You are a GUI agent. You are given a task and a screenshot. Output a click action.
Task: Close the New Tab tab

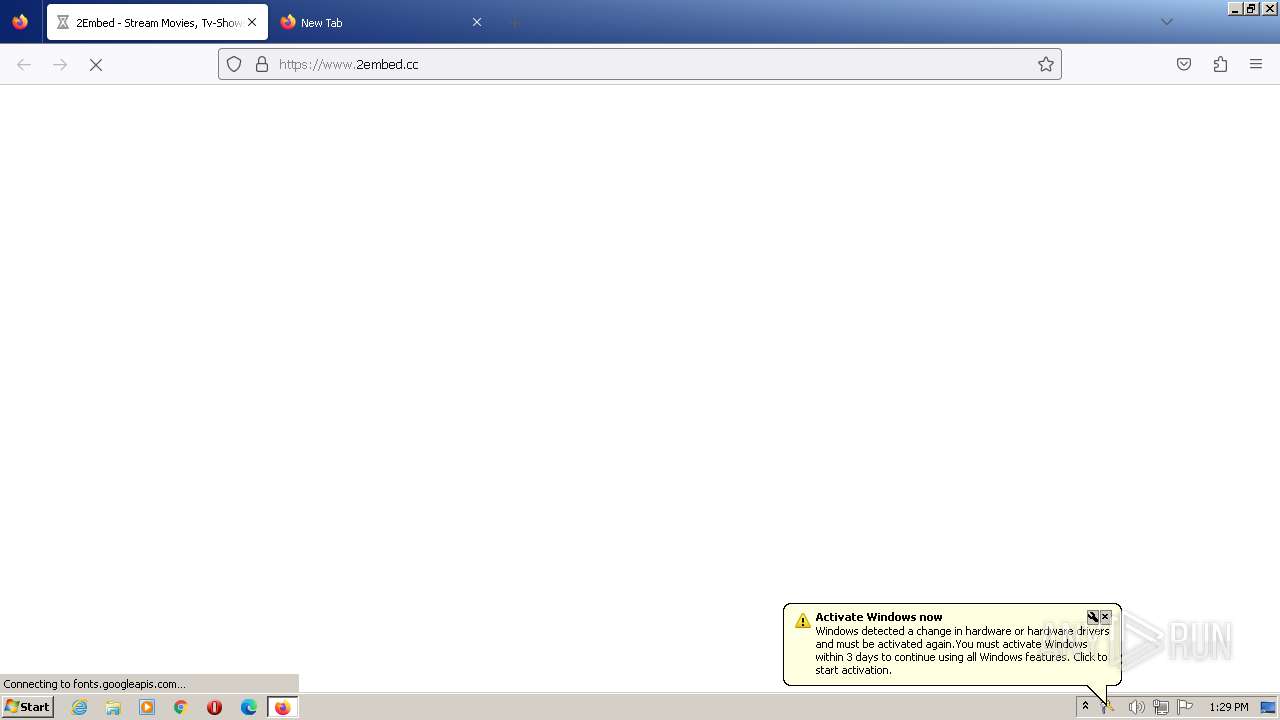coord(477,22)
